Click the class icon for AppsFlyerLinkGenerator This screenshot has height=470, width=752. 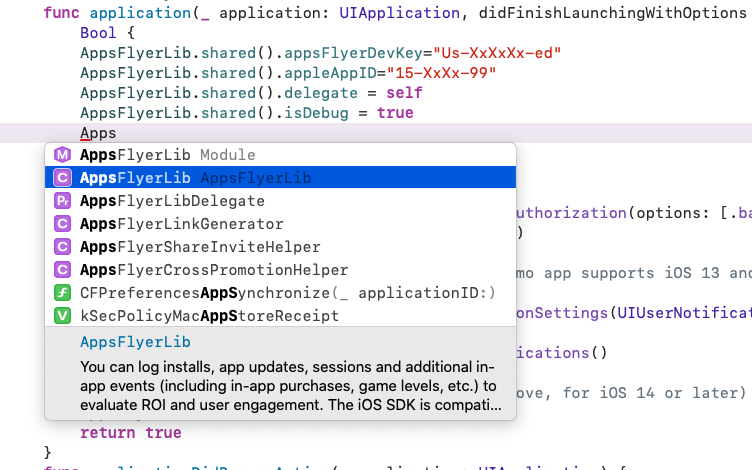coord(62,224)
